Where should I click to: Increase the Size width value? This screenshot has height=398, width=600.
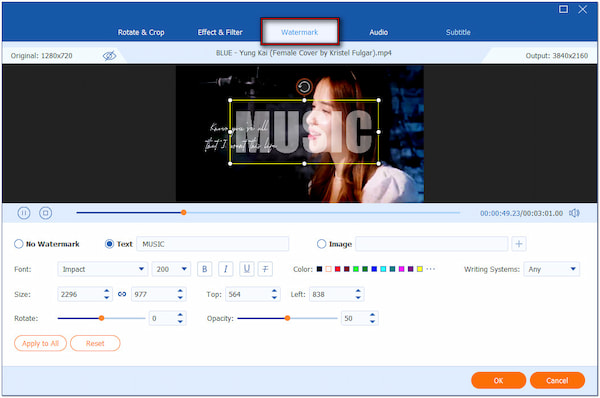click(x=106, y=291)
